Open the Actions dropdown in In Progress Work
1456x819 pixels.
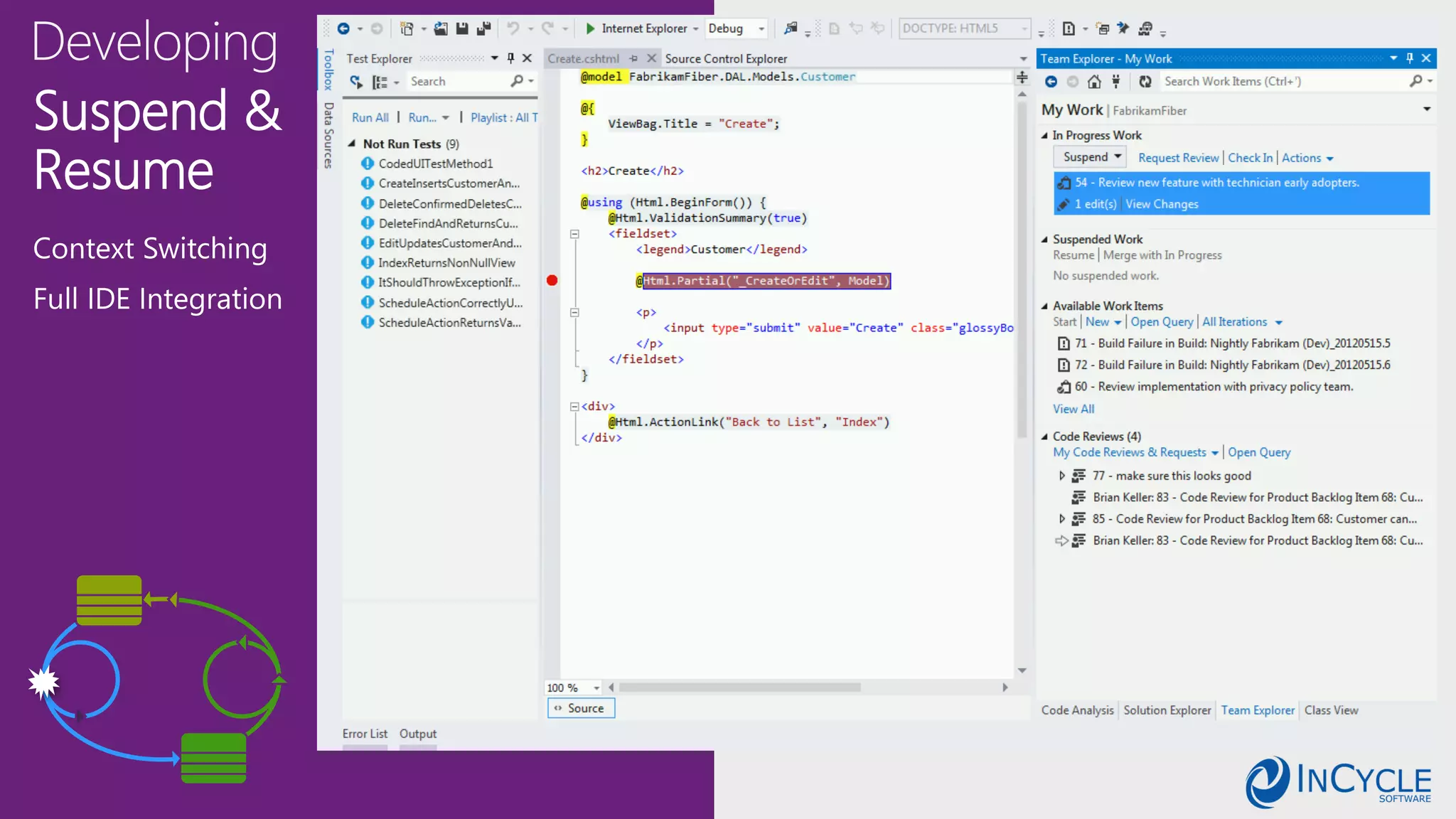1307,158
